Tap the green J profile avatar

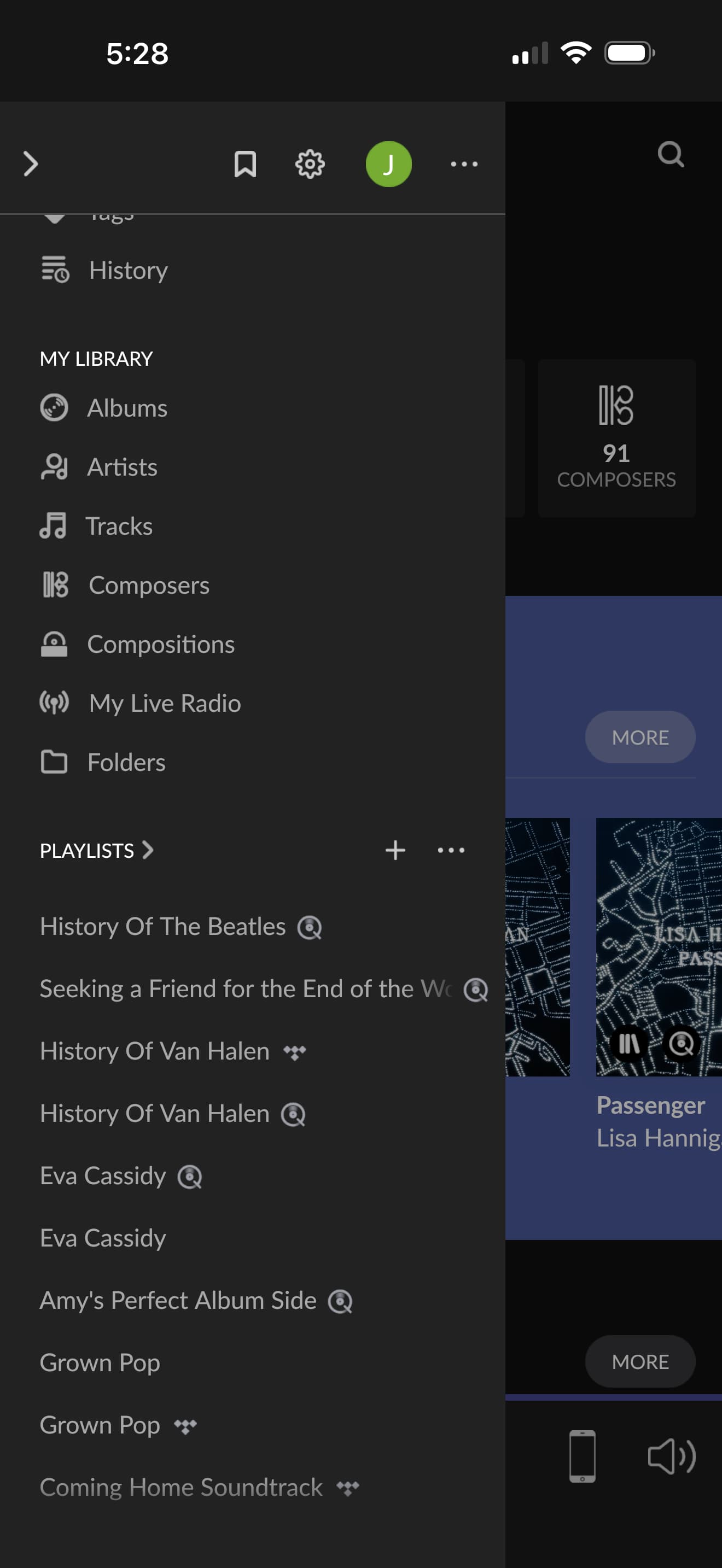[388, 165]
